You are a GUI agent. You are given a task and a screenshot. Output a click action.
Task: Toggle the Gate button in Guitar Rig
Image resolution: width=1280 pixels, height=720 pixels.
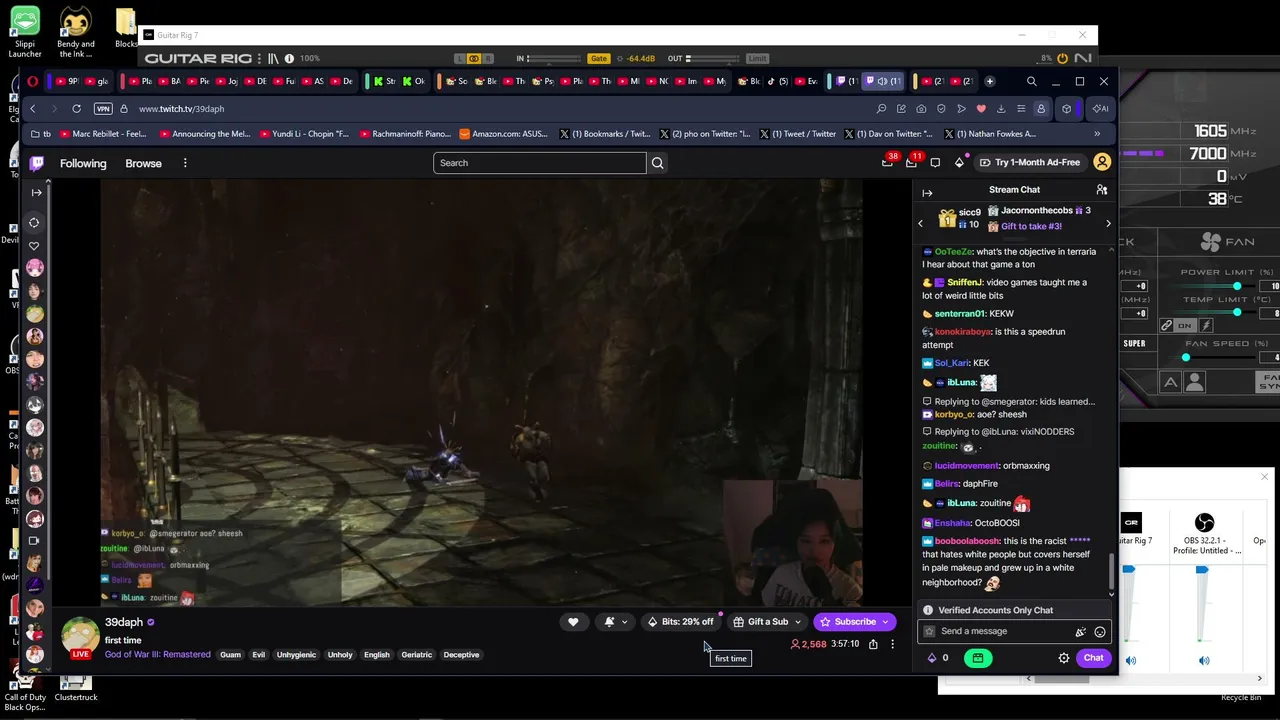(x=599, y=59)
